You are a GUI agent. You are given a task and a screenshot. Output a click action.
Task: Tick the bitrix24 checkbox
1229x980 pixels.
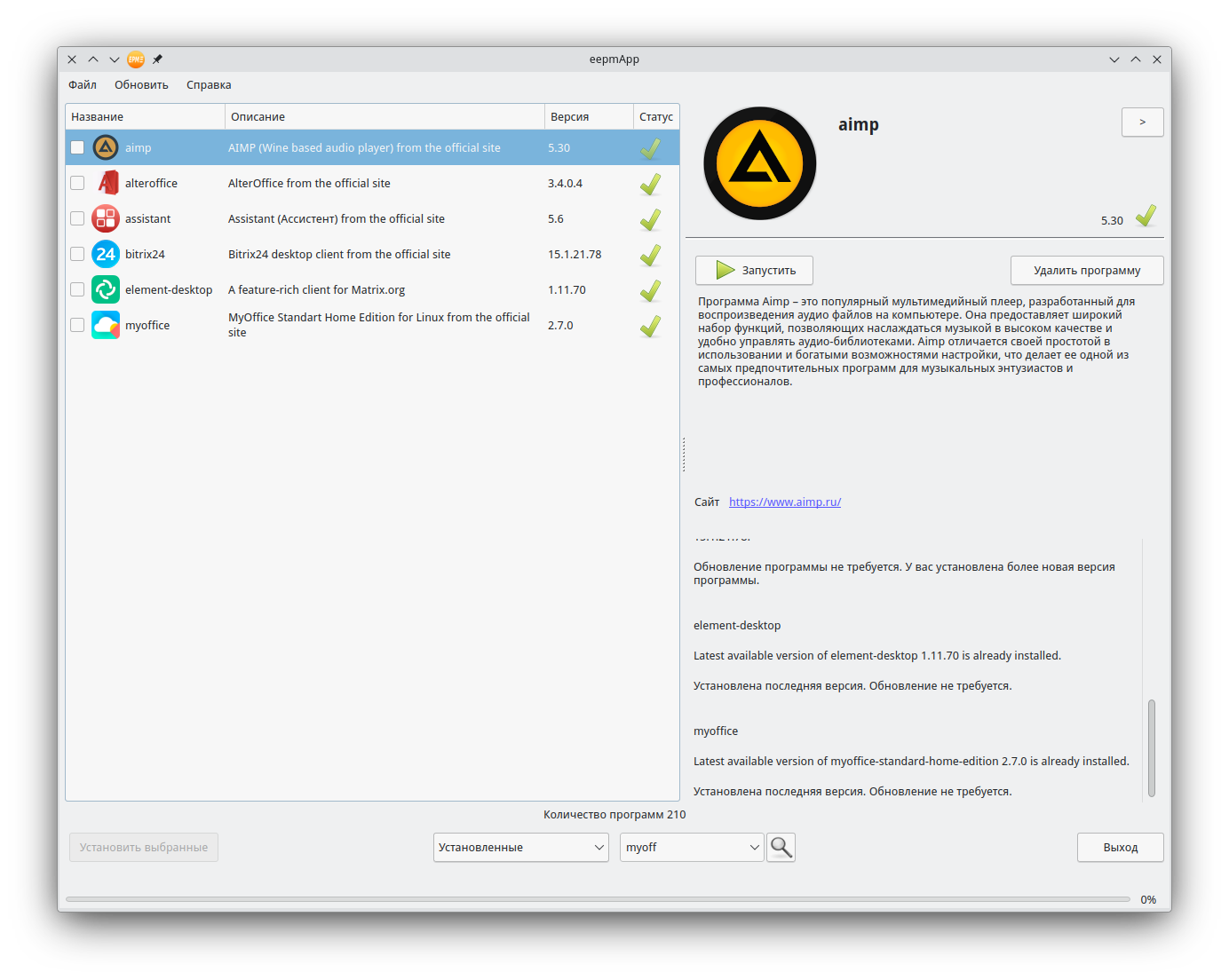pos(77,254)
